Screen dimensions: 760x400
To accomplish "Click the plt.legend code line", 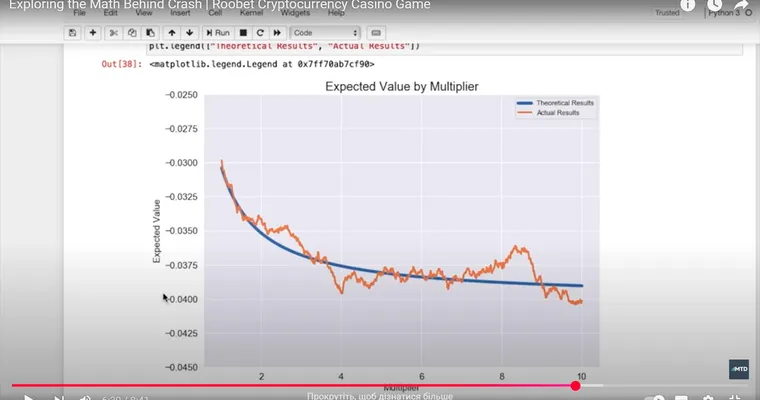I will 285,47.
